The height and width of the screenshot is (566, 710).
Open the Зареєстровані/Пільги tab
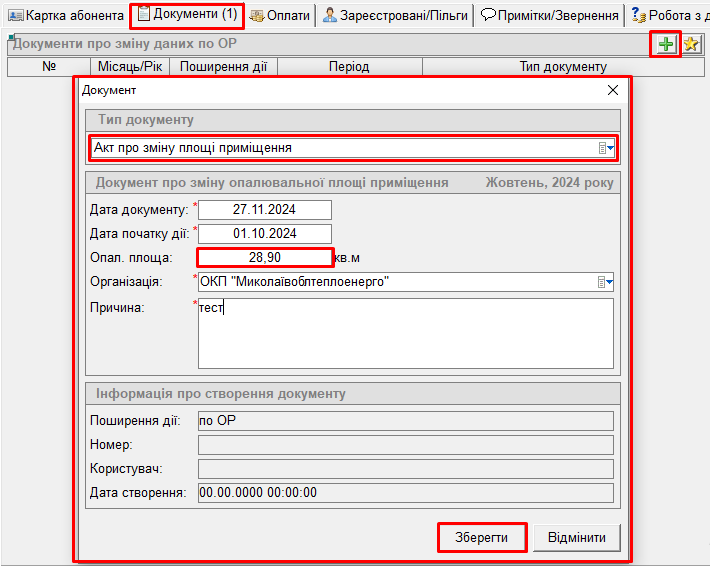coord(394,16)
